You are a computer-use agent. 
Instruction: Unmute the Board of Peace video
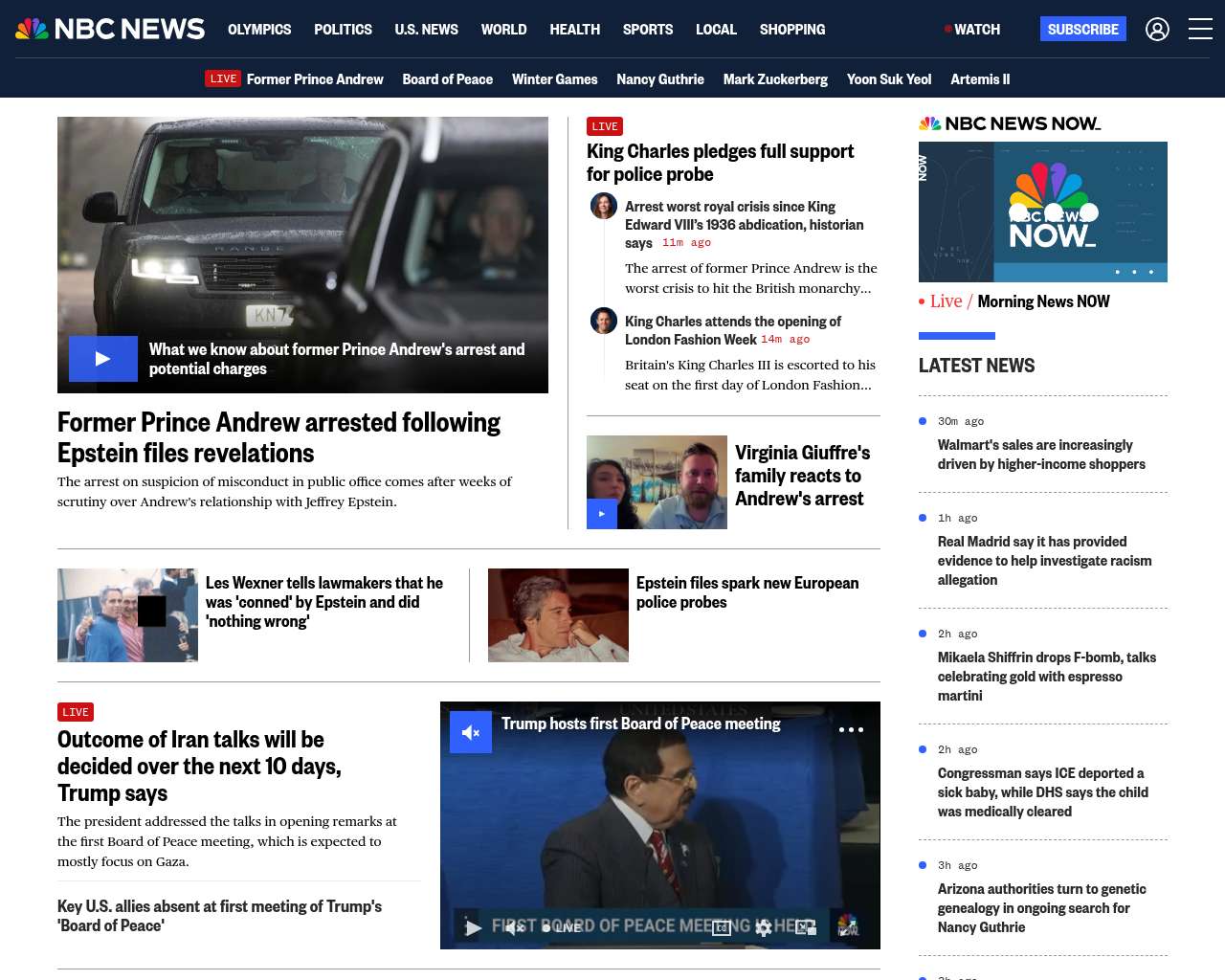(x=471, y=733)
